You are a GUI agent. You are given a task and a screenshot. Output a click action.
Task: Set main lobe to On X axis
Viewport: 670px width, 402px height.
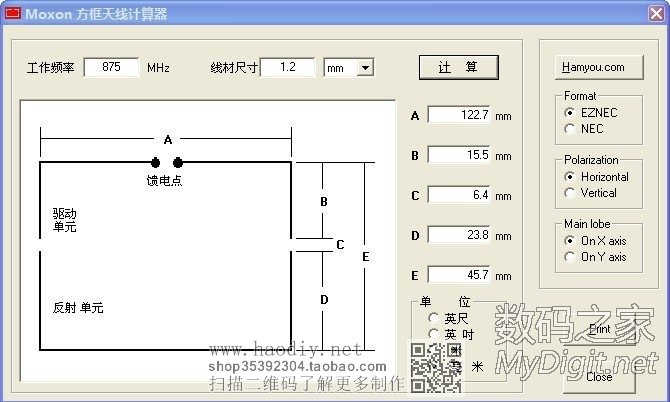pos(570,241)
